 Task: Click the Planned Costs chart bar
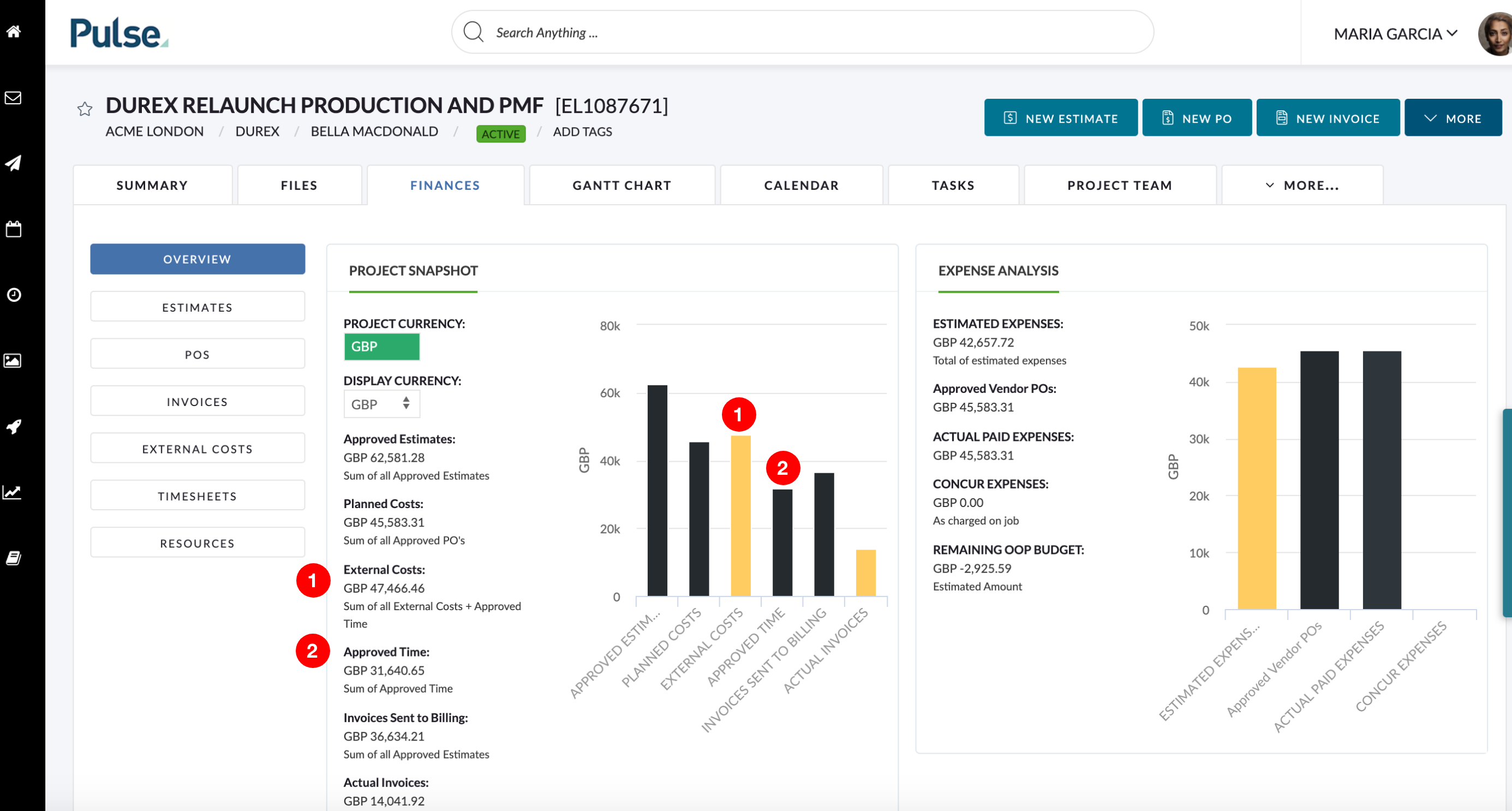tap(698, 519)
